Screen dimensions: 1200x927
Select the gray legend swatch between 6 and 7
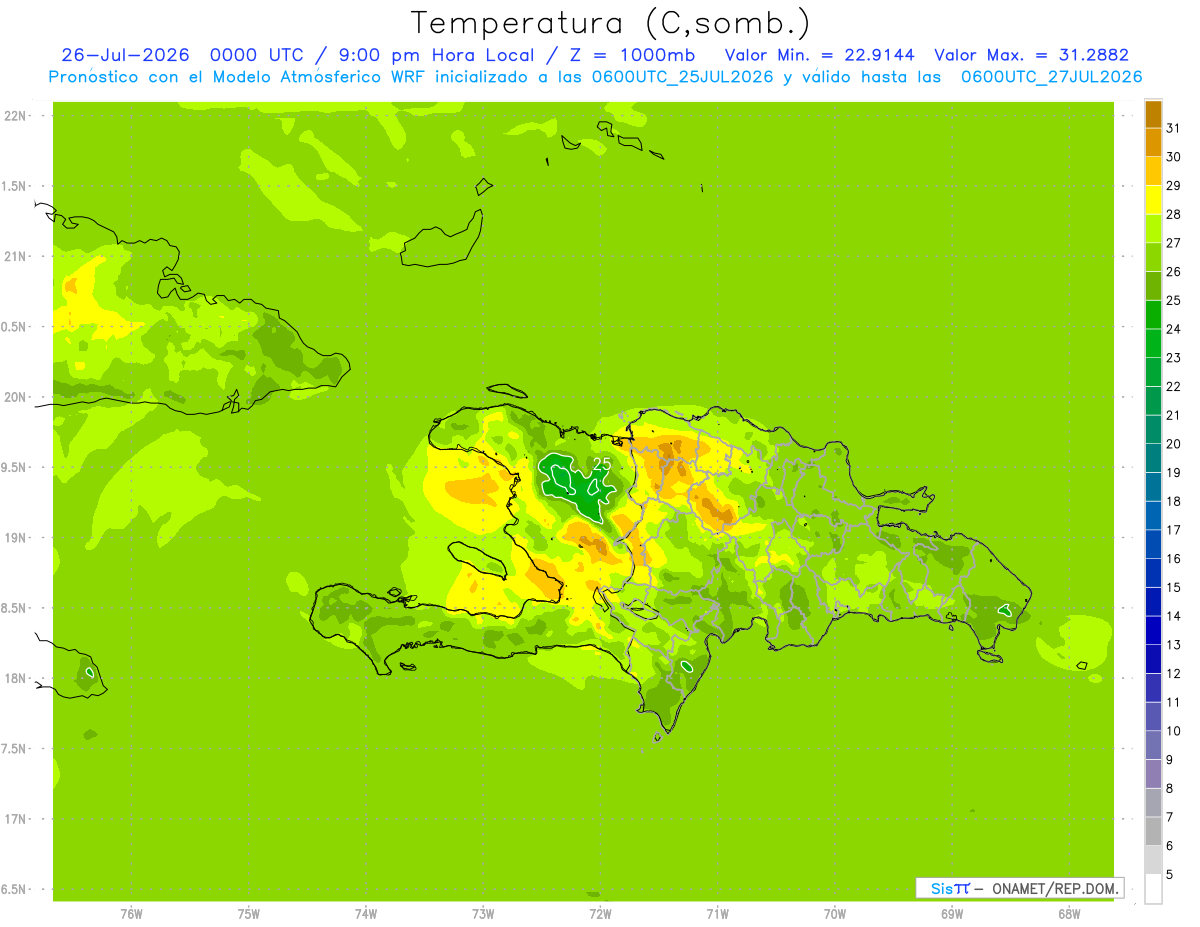1153,831
